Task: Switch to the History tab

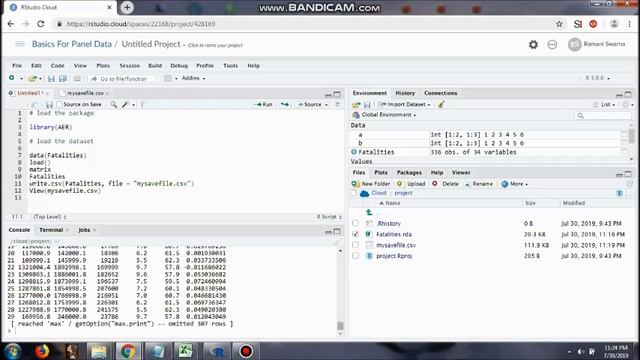Action: [x=405, y=93]
